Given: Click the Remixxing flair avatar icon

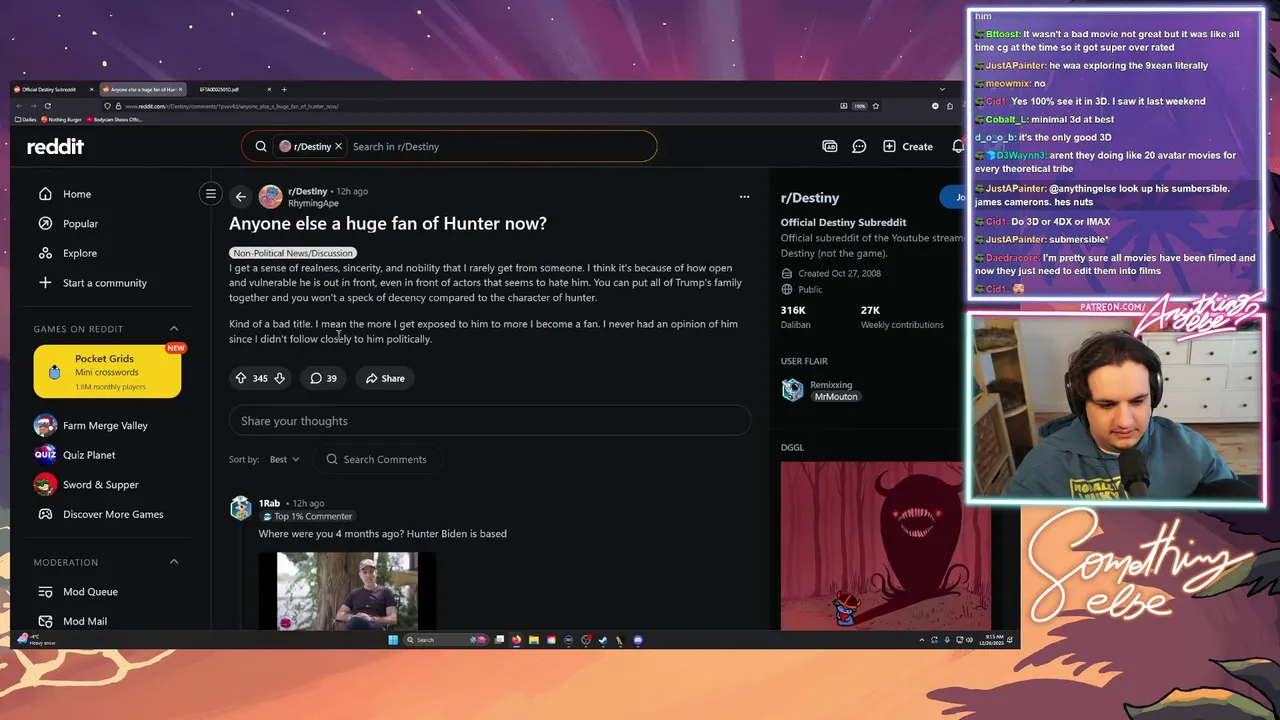Looking at the screenshot, I should click(792, 390).
